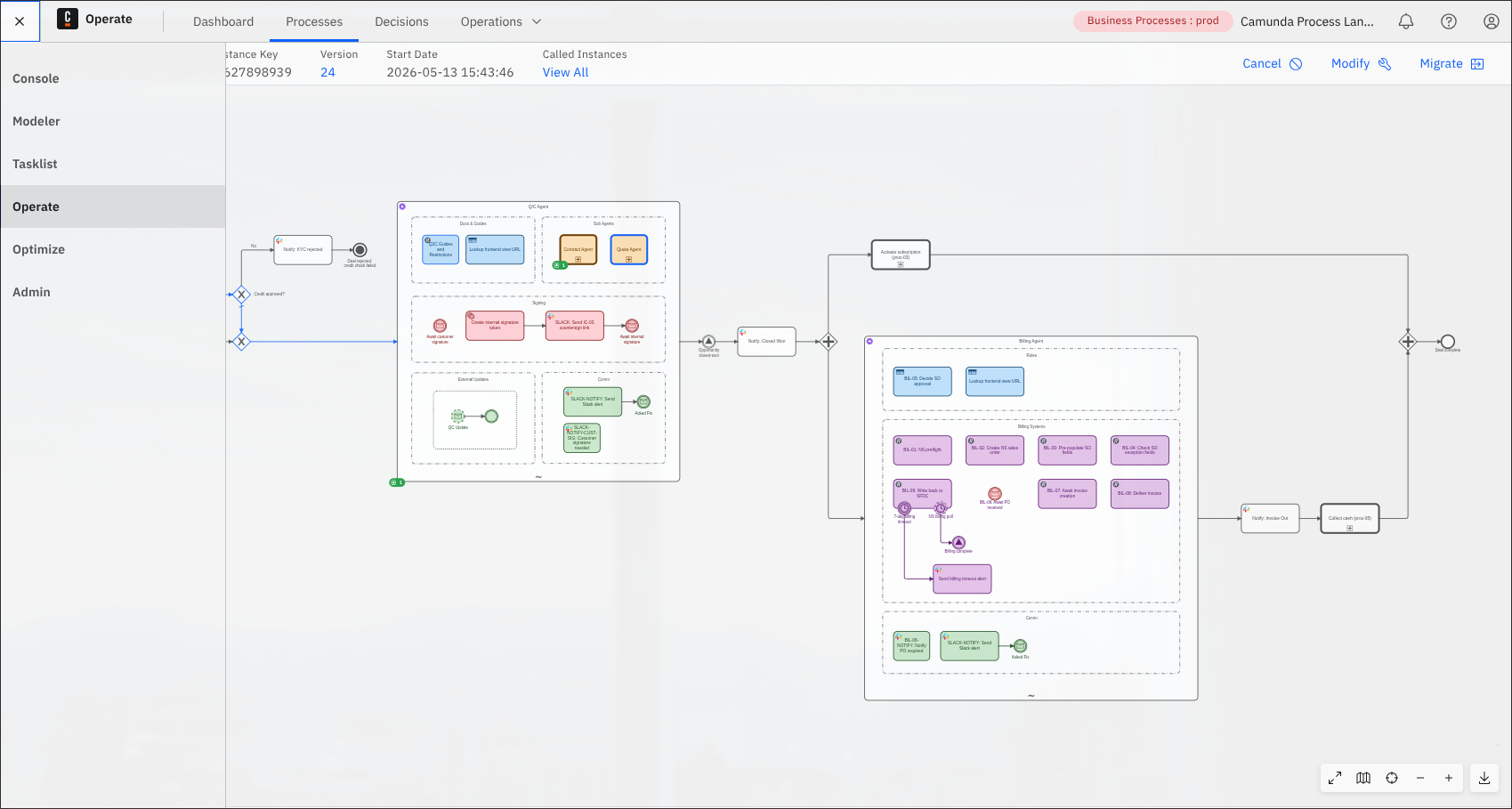Open Optimize in the sidebar
1512x809 pixels.
coord(113,249)
